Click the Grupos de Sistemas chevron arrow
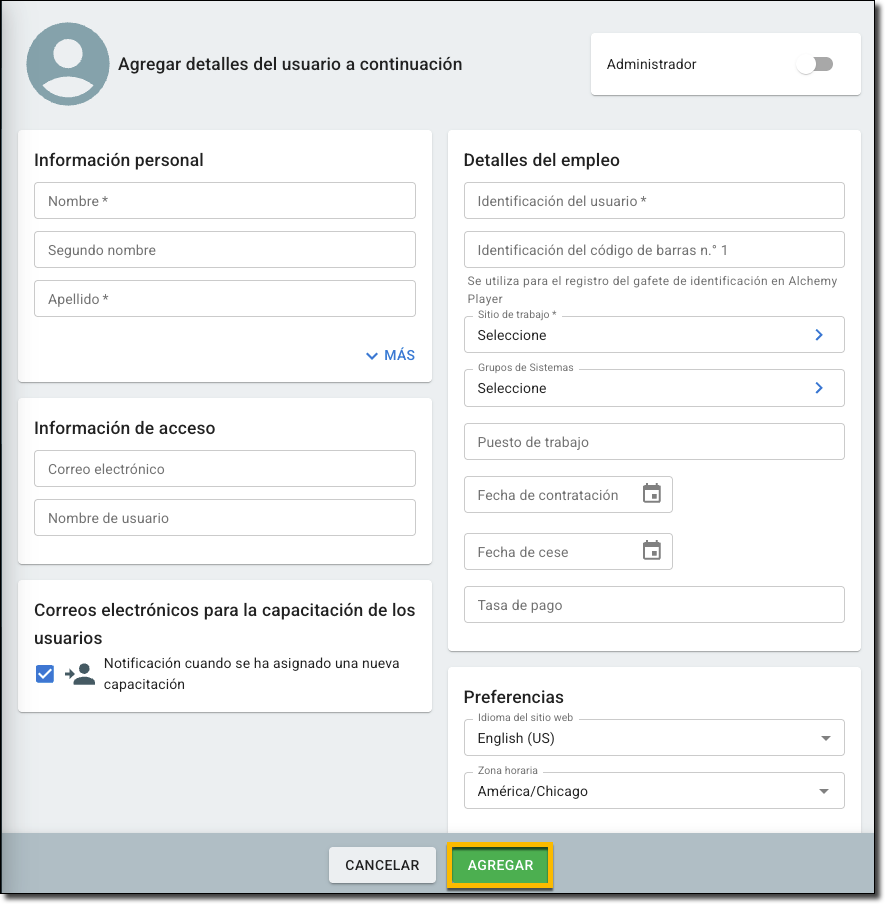The width and height of the screenshot is (885, 904). click(819, 388)
